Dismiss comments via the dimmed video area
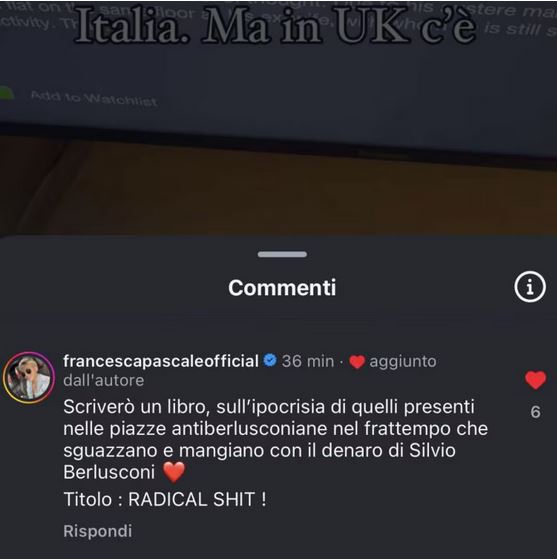557x559 pixels. tap(278, 143)
